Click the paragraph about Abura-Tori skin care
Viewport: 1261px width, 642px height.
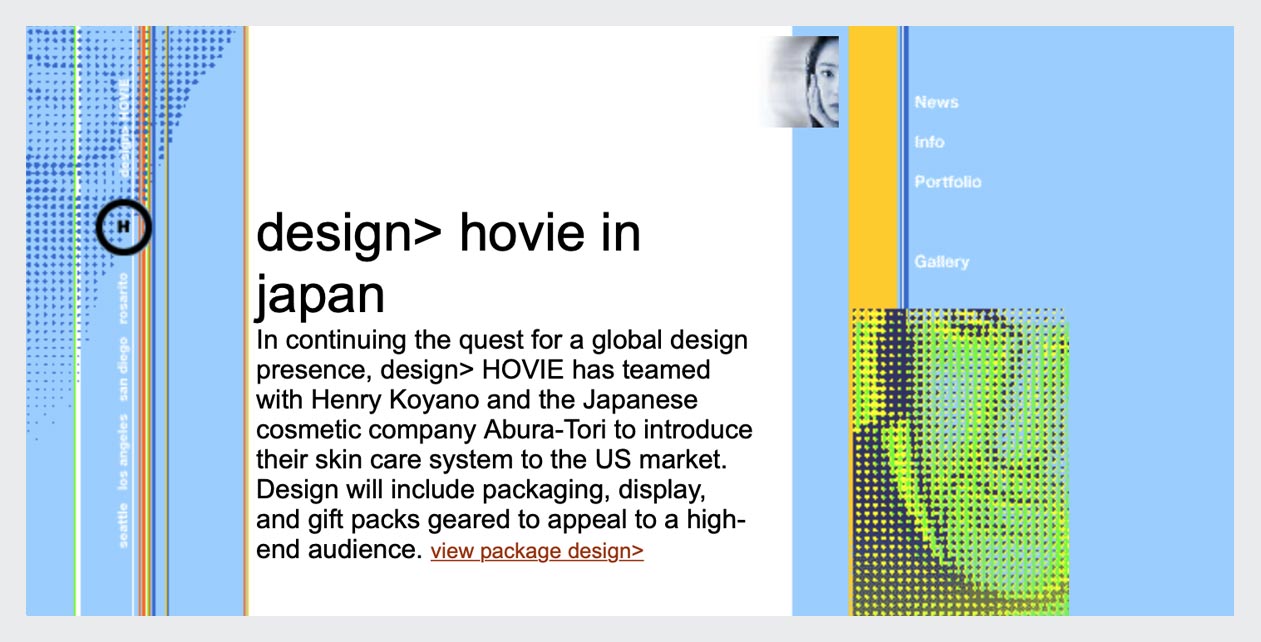click(x=504, y=430)
